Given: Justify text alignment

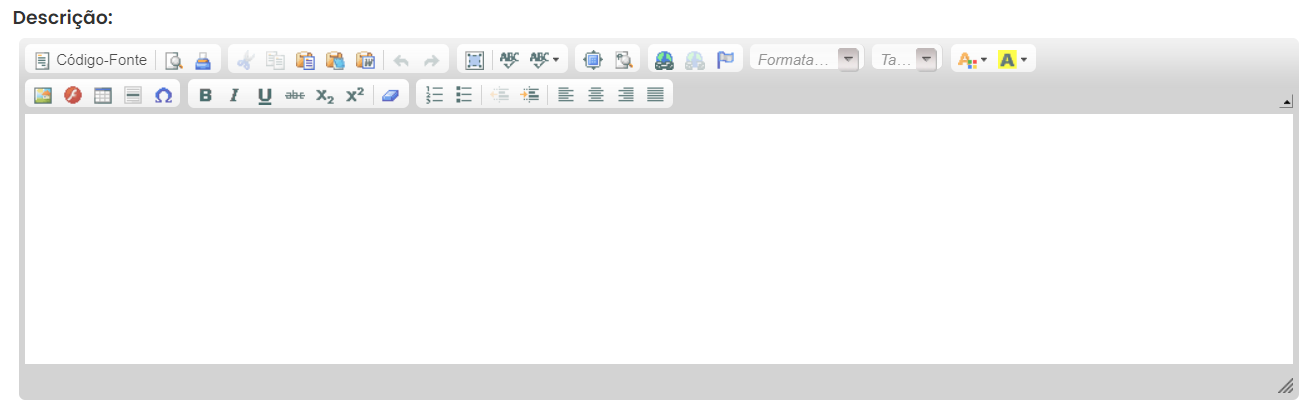Looking at the screenshot, I should [x=656, y=95].
